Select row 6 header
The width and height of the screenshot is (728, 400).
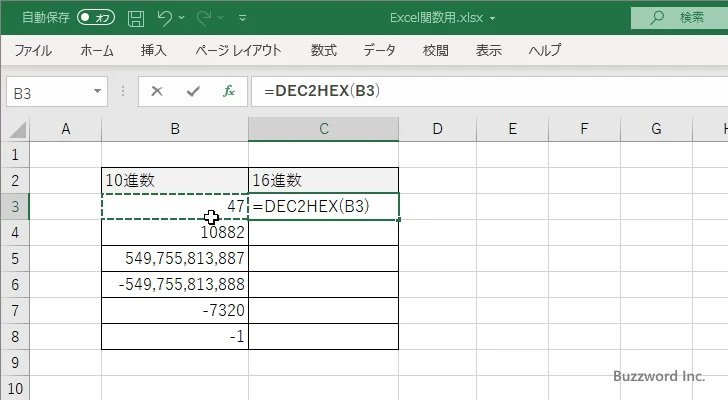point(15,284)
